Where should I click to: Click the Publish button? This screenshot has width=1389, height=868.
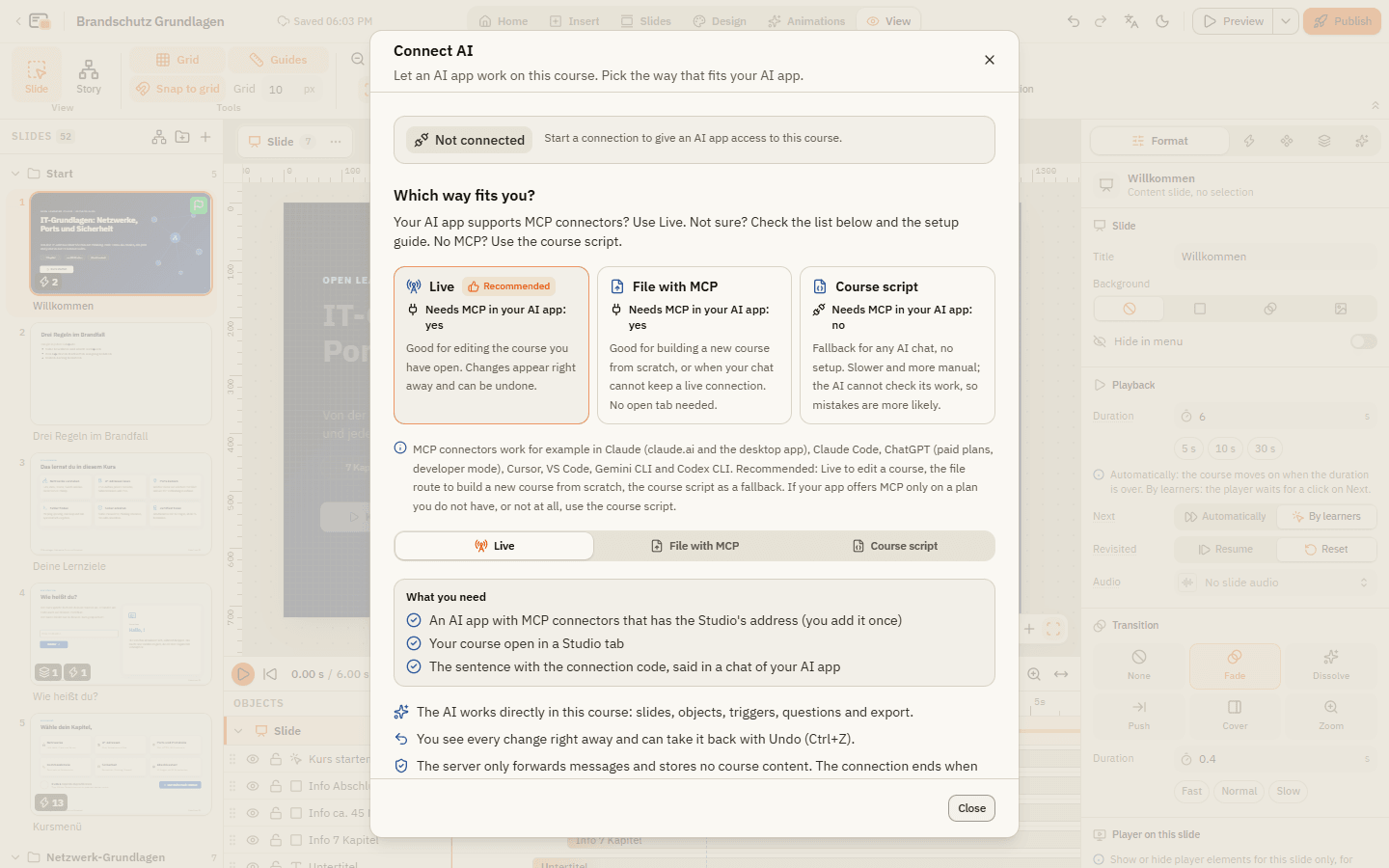tap(1342, 21)
